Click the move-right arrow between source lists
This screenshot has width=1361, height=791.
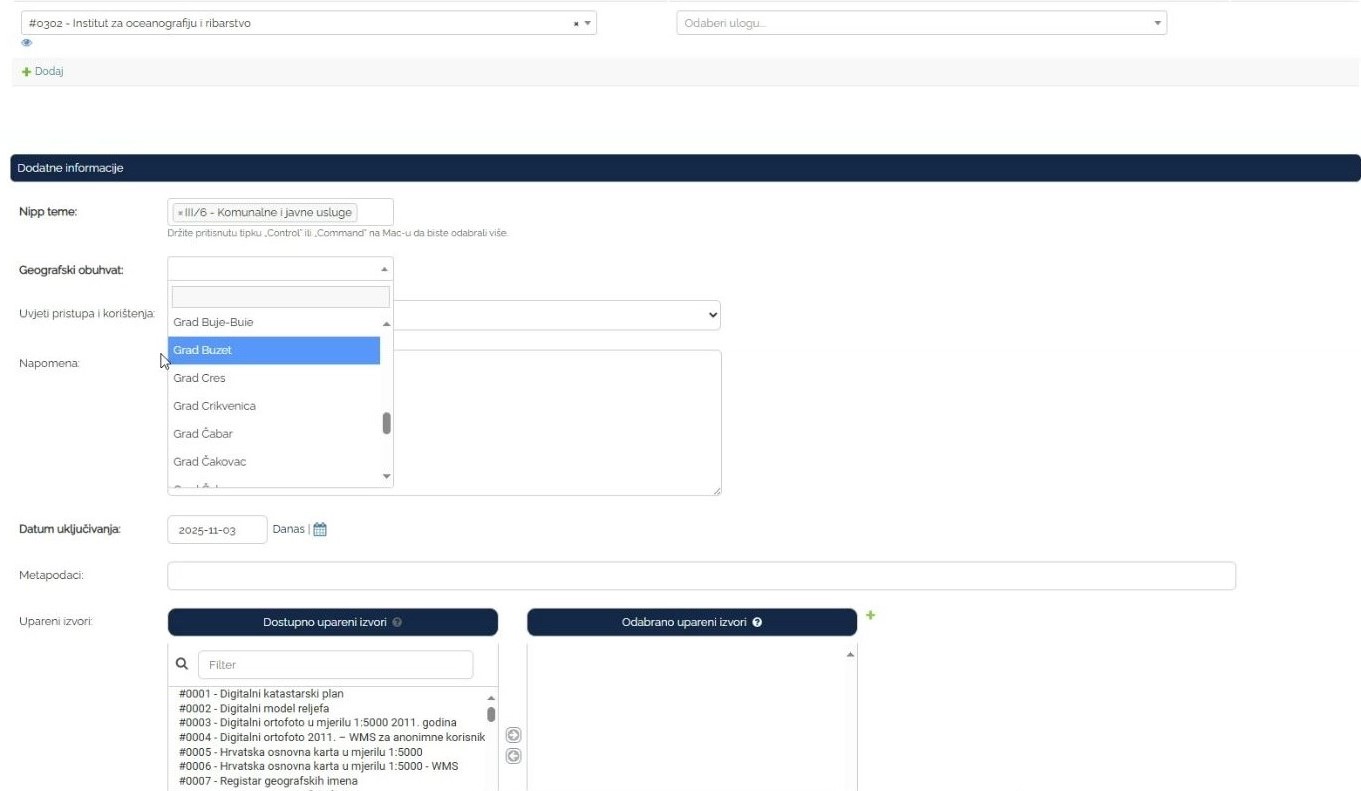click(x=513, y=735)
